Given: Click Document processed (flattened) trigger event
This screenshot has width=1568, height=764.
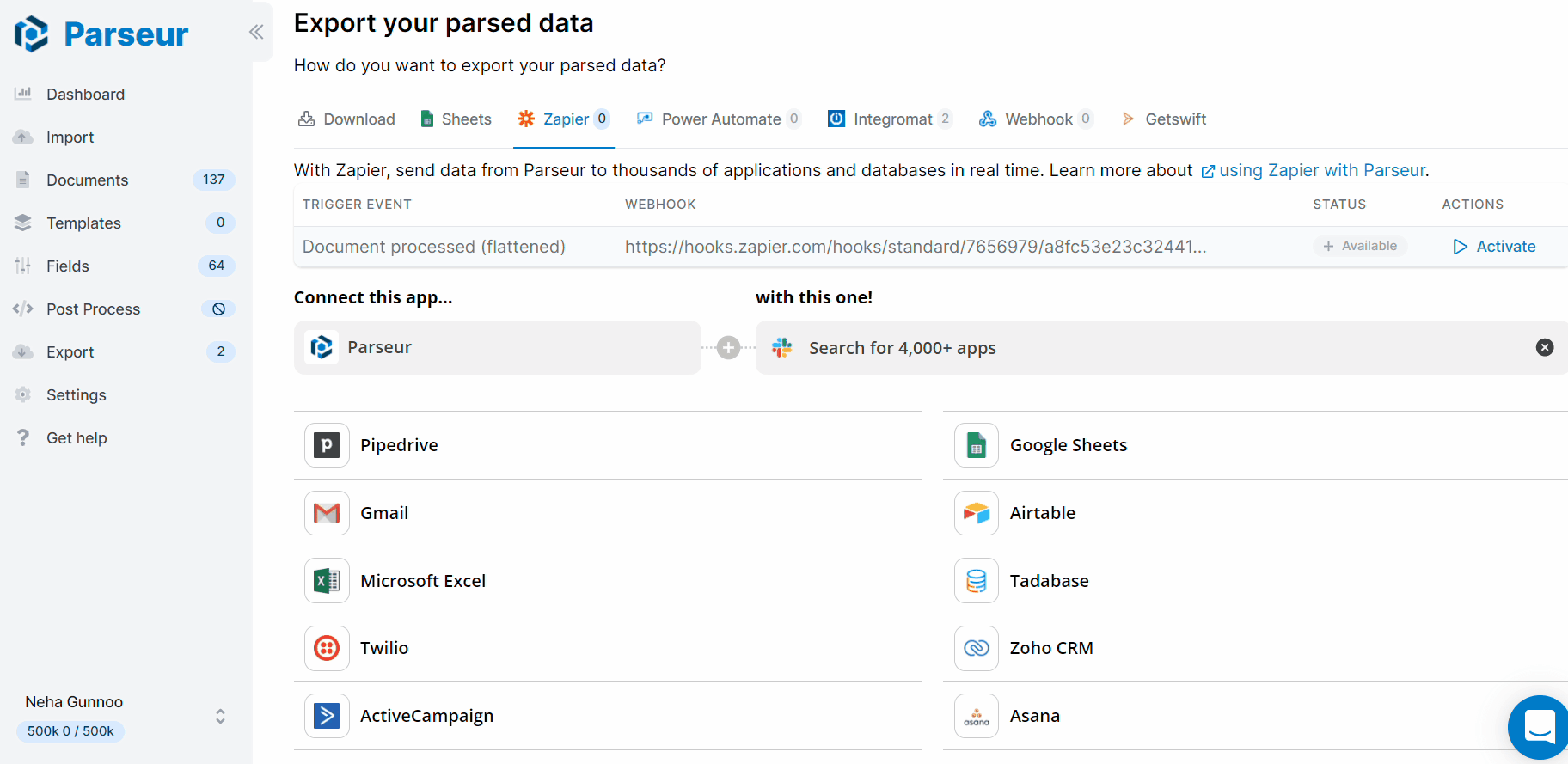Looking at the screenshot, I should pyautogui.click(x=434, y=247).
